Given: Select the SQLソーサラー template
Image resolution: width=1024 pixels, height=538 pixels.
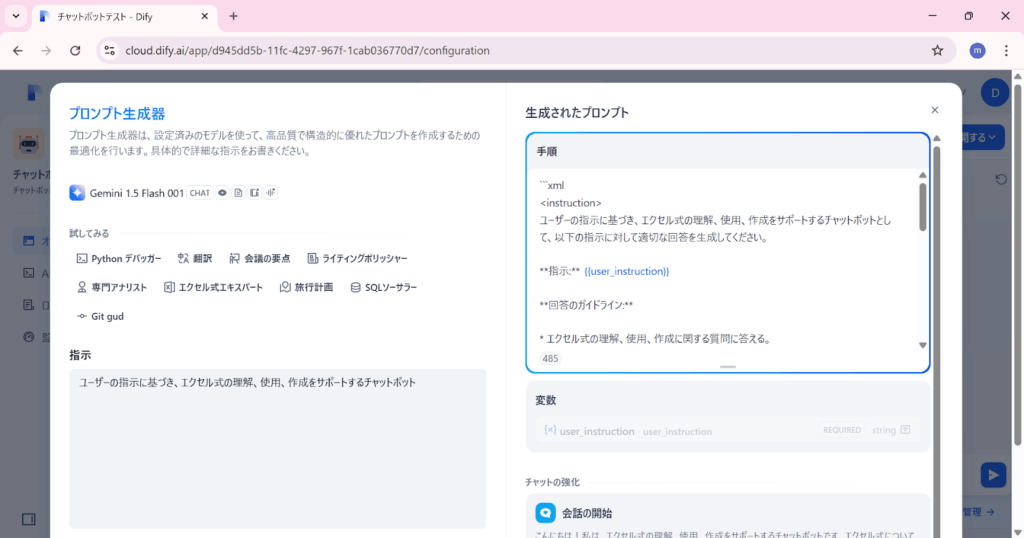Looking at the screenshot, I should (x=383, y=287).
